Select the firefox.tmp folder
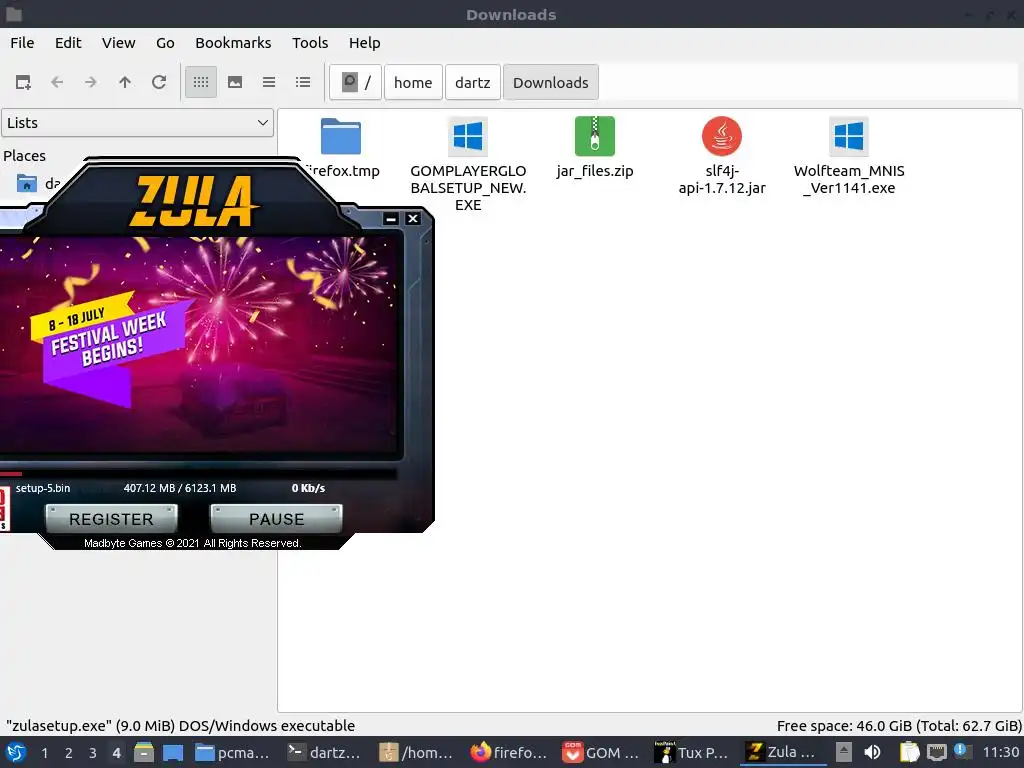Viewport: 1024px width, 768px height. coord(342,148)
